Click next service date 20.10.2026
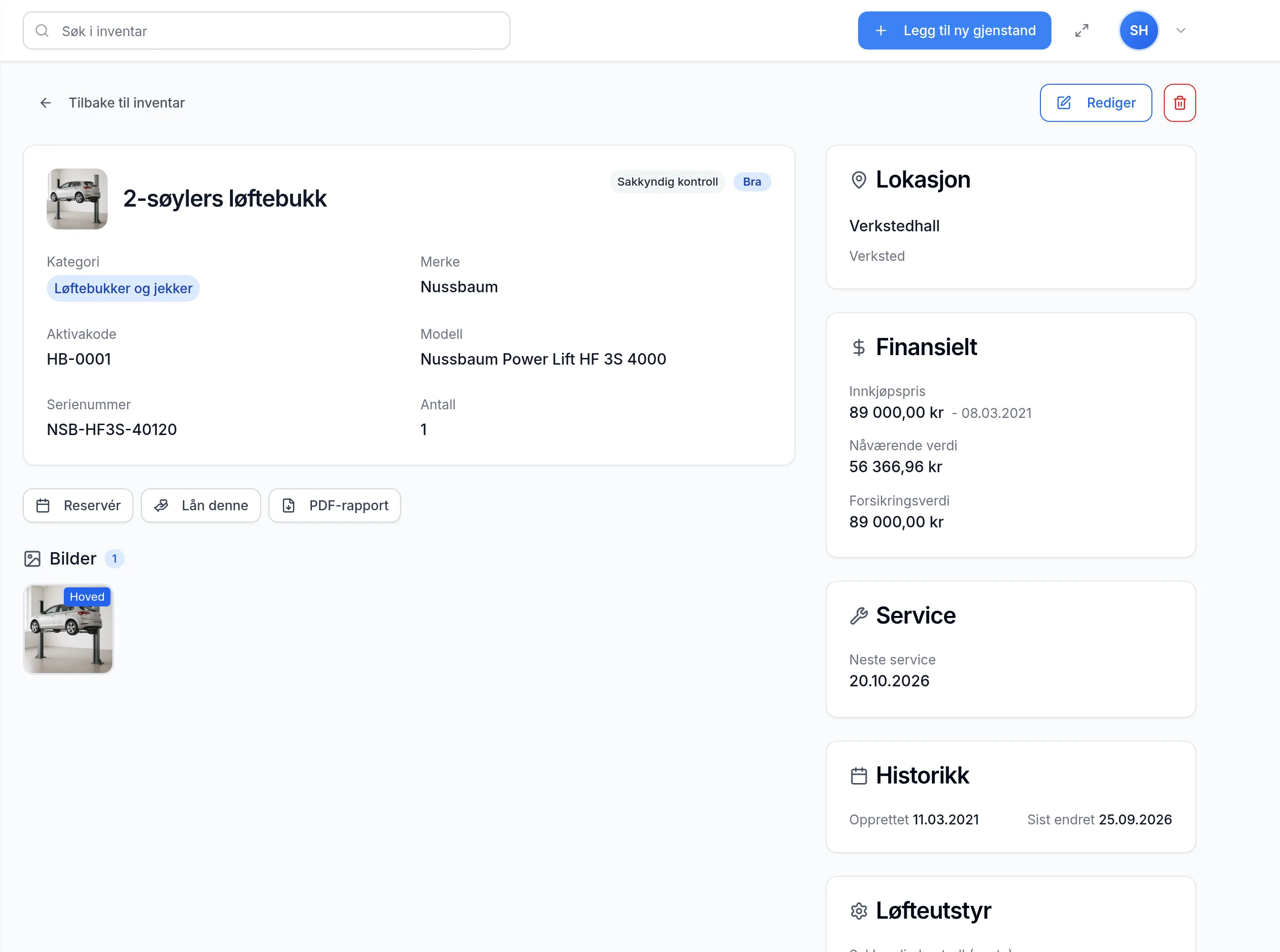 pyautogui.click(x=889, y=681)
